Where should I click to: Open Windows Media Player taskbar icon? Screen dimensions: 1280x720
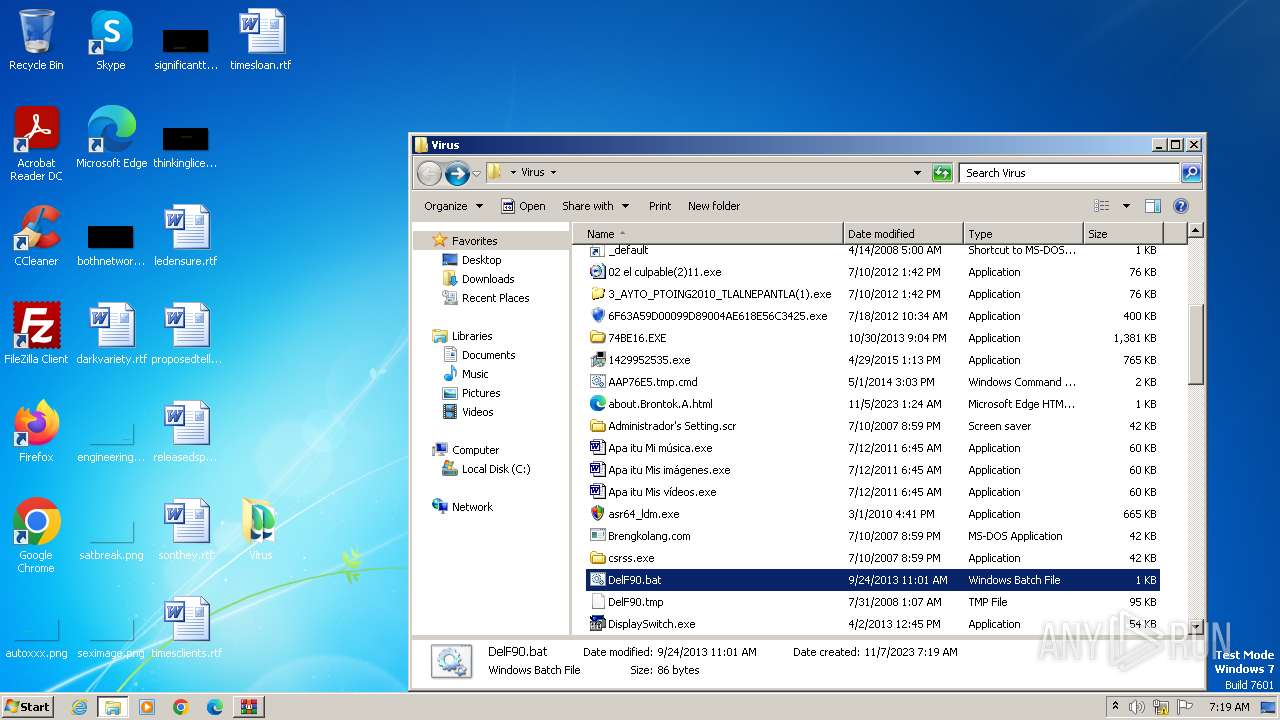pos(147,707)
